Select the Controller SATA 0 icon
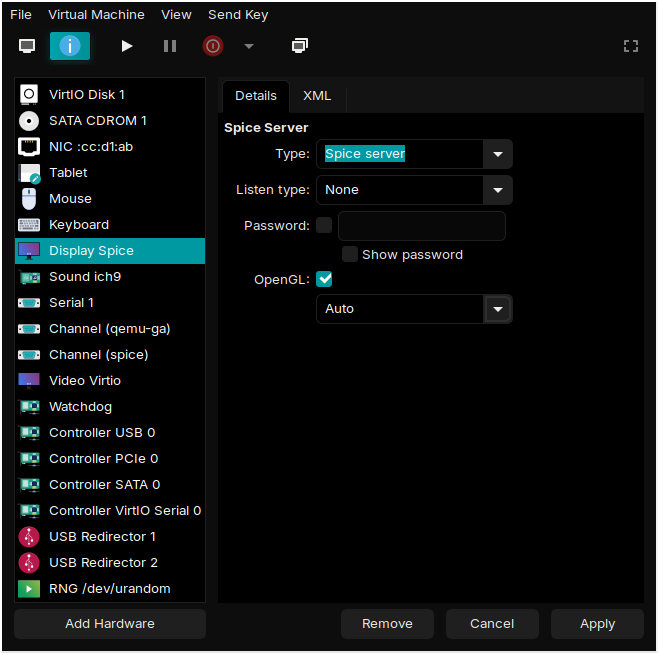The height and width of the screenshot is (653, 658). point(29,485)
